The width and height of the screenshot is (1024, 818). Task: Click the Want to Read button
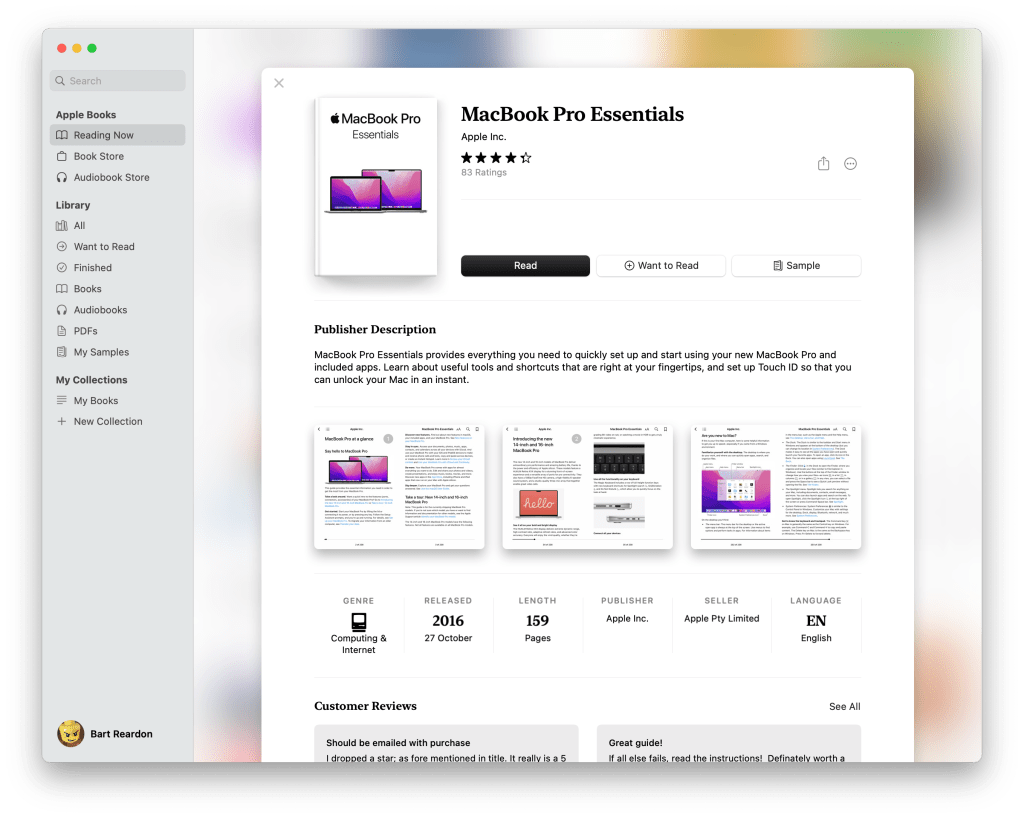click(661, 266)
